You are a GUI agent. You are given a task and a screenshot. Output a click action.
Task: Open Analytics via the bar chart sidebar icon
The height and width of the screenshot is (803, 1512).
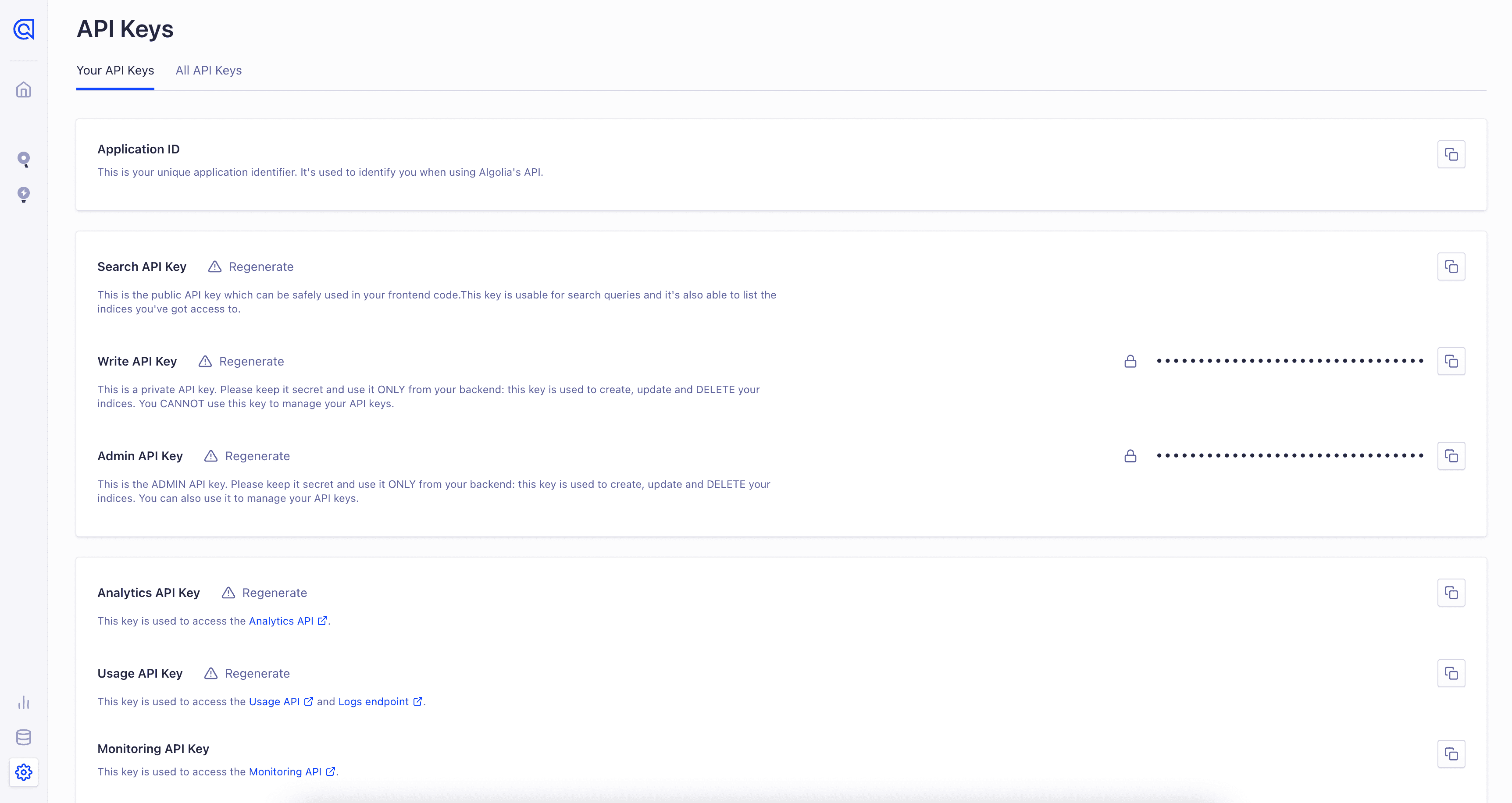click(x=24, y=702)
